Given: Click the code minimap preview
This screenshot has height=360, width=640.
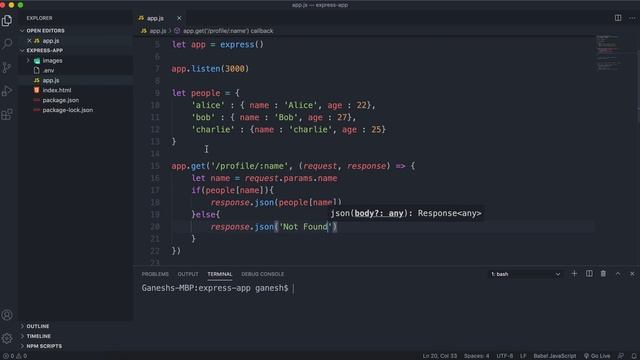Looking at the screenshot, I should point(609,53).
